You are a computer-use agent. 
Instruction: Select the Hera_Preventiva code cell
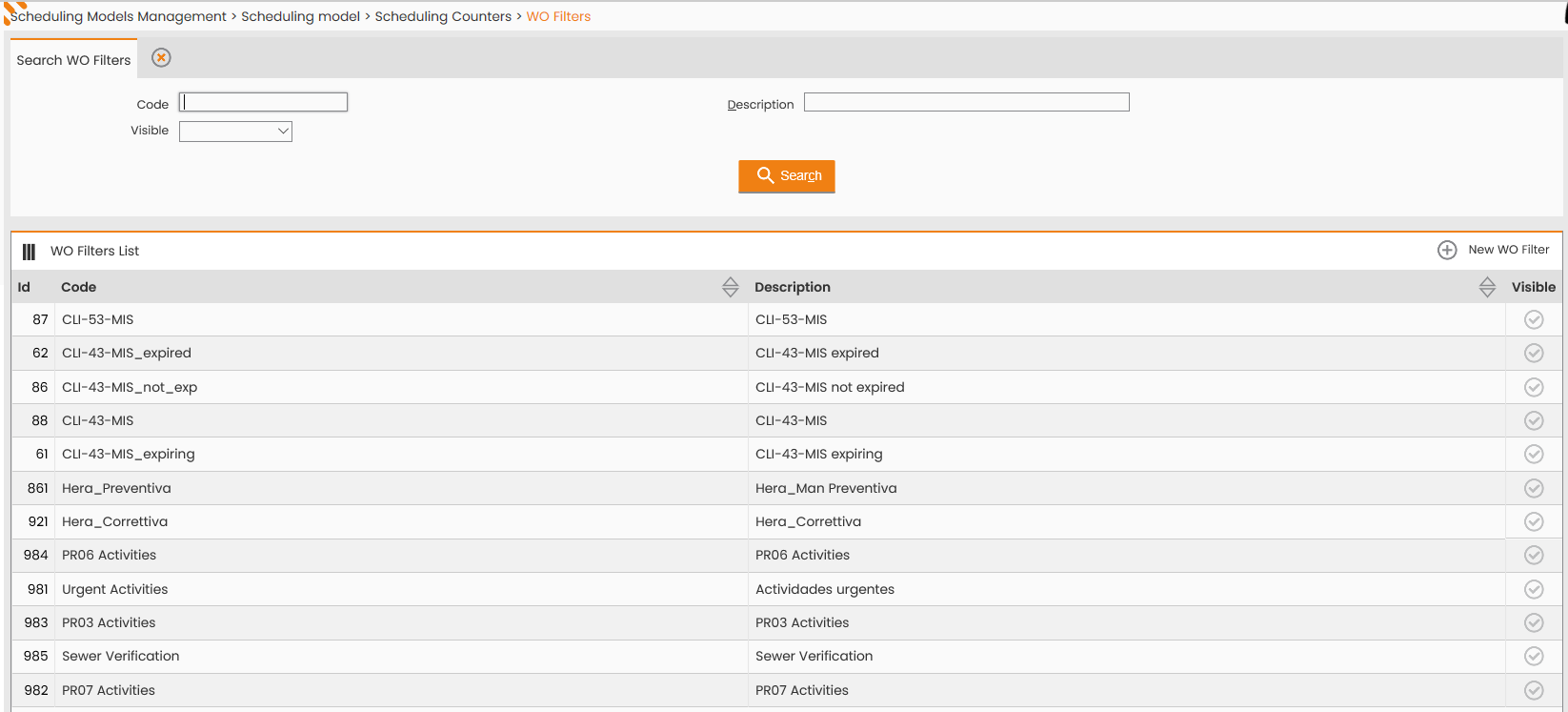click(401, 488)
